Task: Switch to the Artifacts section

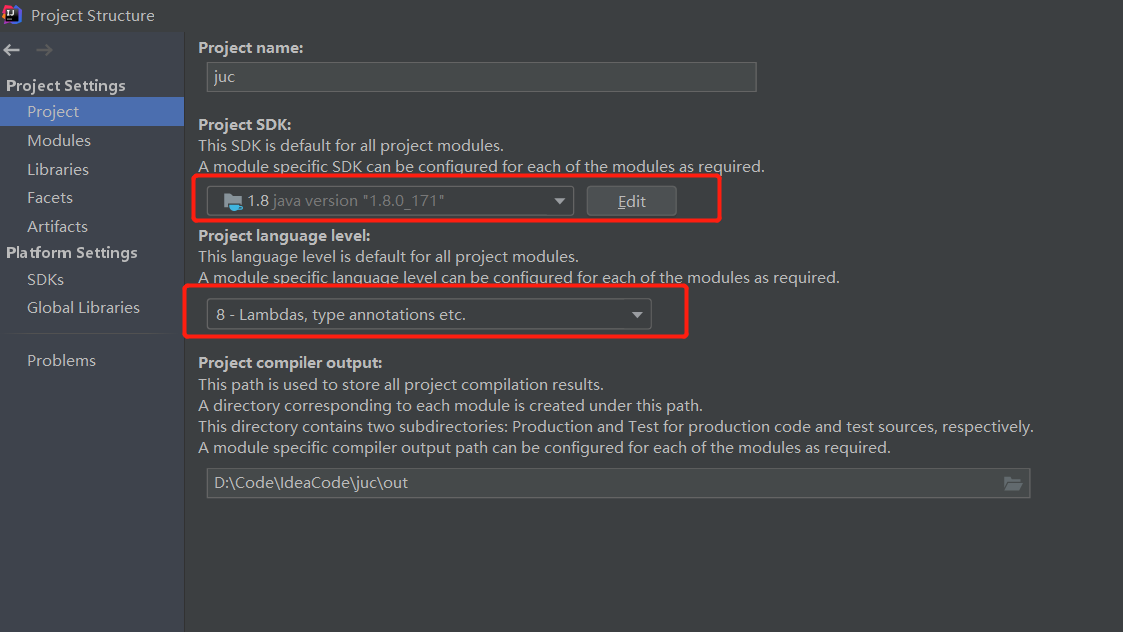Action: point(57,227)
